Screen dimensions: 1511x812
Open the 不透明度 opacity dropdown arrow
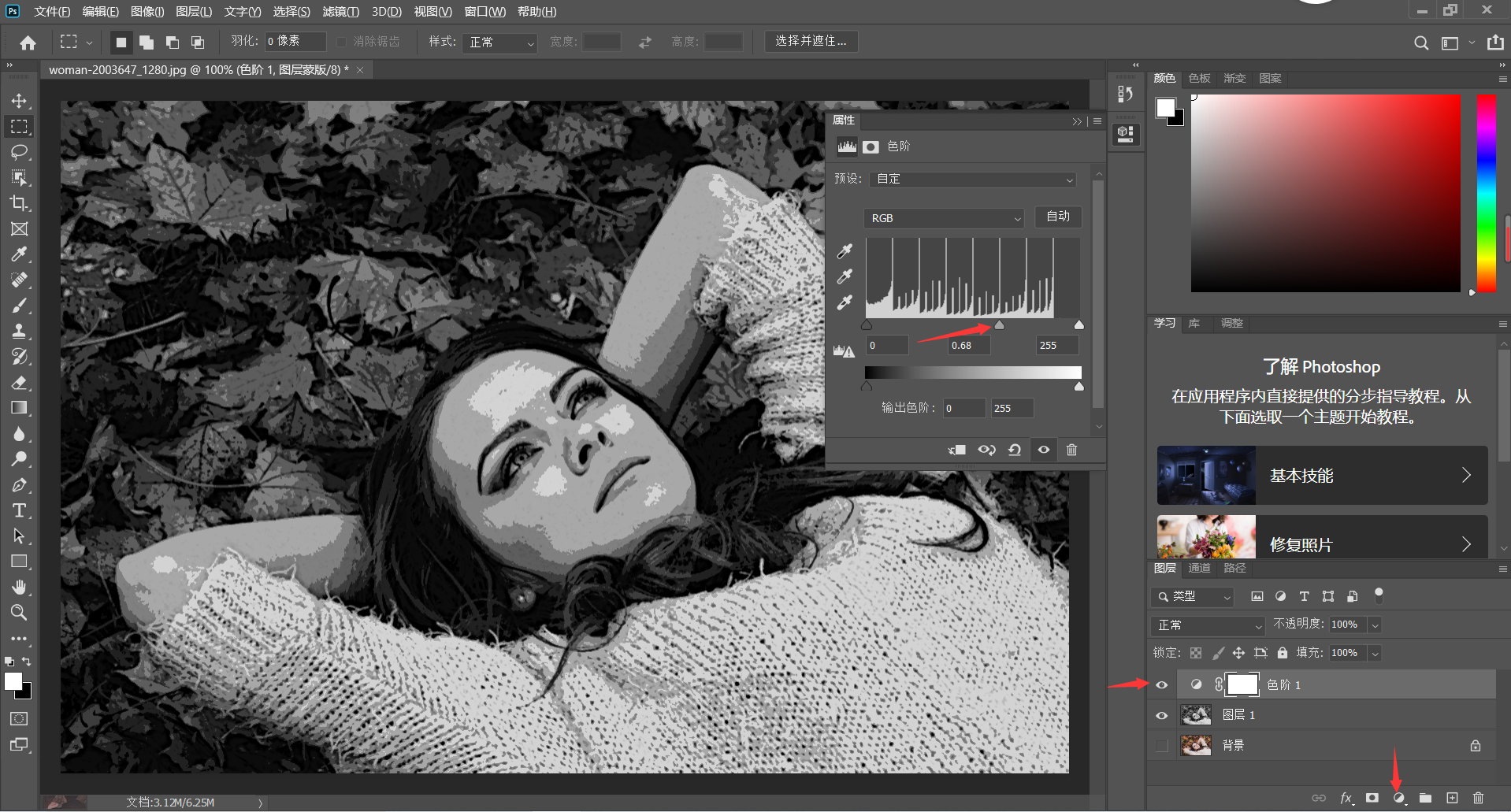(x=1375, y=625)
